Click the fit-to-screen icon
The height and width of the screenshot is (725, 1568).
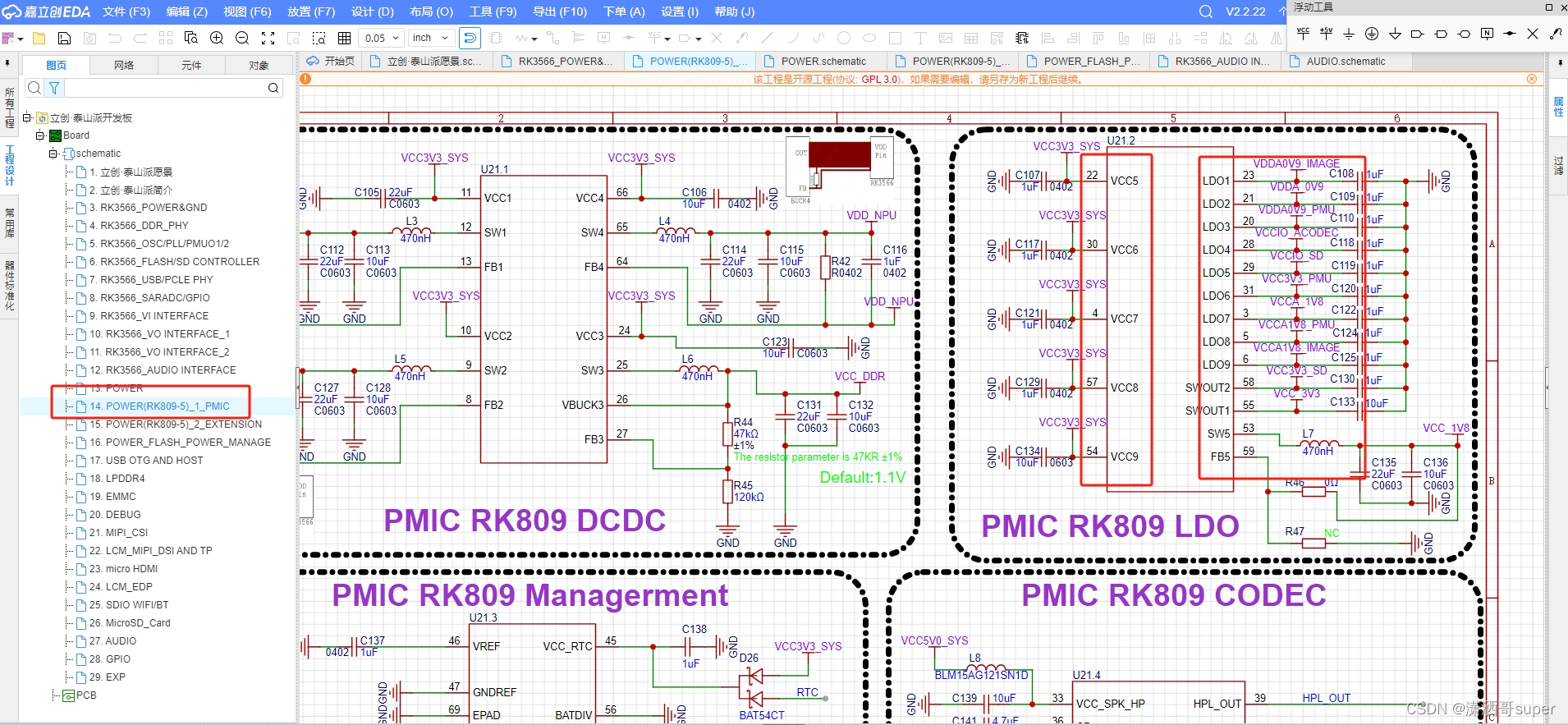point(268,38)
